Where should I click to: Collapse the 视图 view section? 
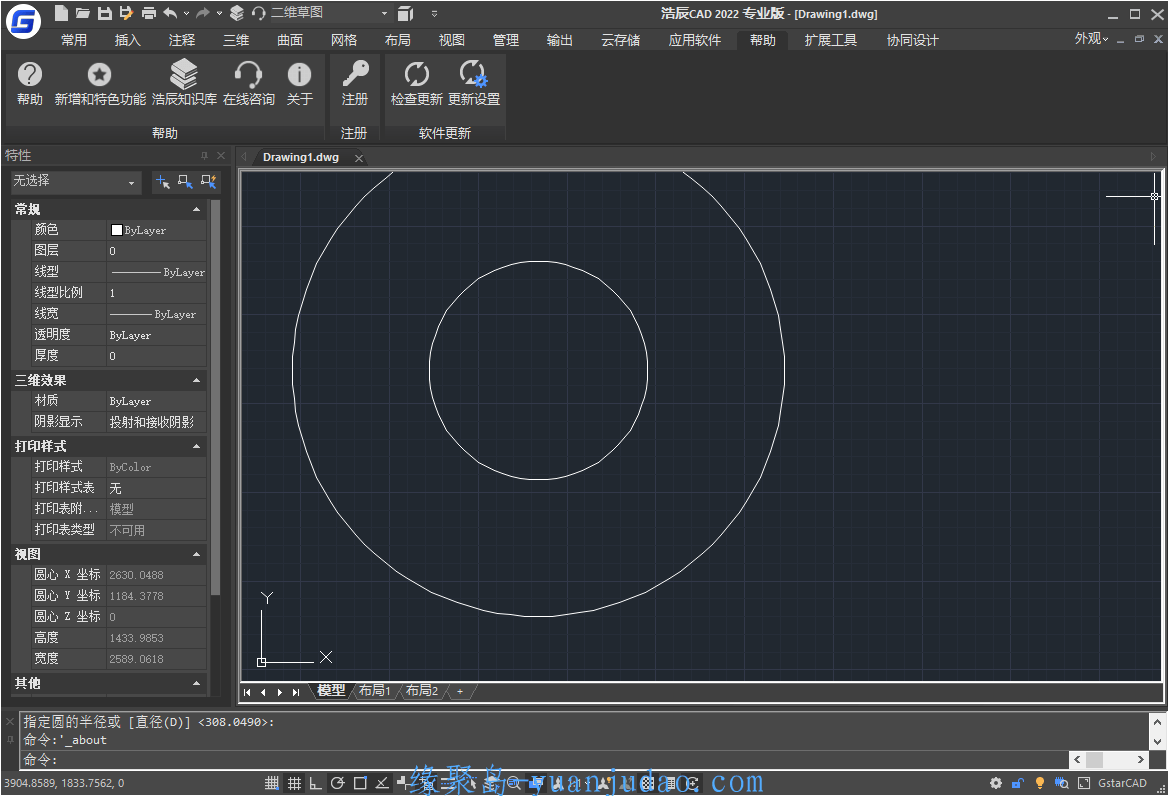pos(196,555)
